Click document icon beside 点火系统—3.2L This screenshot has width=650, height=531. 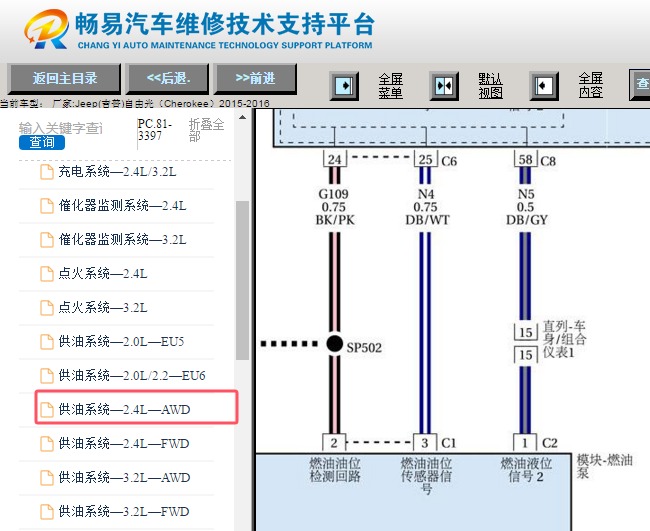(x=47, y=308)
